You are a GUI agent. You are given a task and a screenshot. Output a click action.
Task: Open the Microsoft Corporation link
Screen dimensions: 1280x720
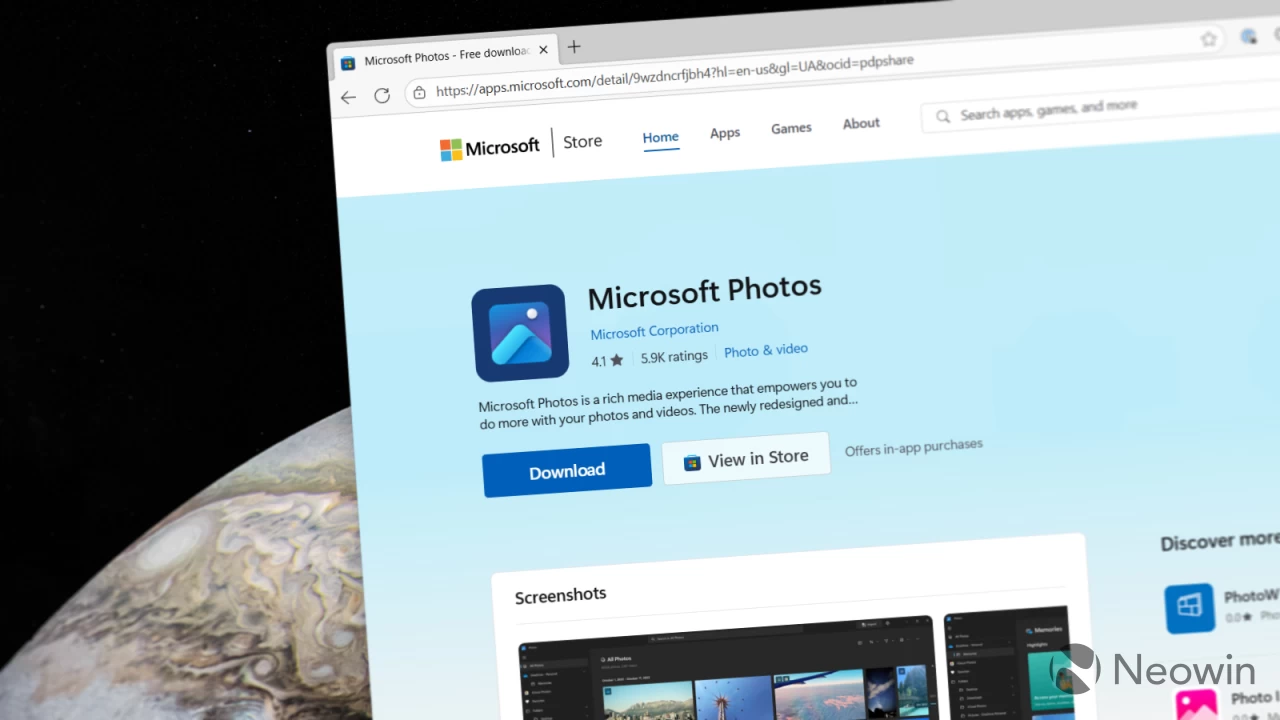[654, 330]
